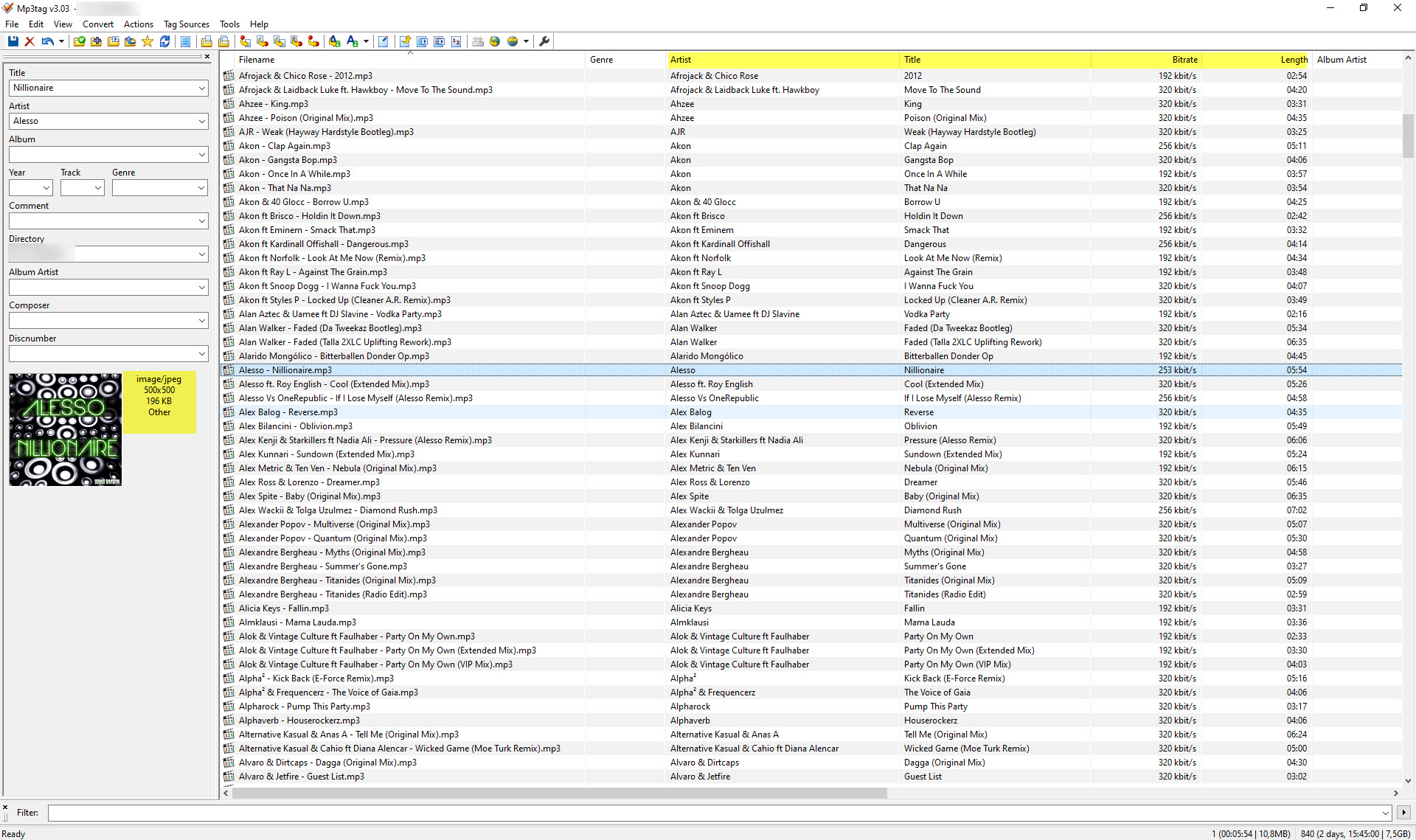Expand the Year field dropdown
Image resolution: width=1416 pixels, height=840 pixels.
(x=46, y=188)
